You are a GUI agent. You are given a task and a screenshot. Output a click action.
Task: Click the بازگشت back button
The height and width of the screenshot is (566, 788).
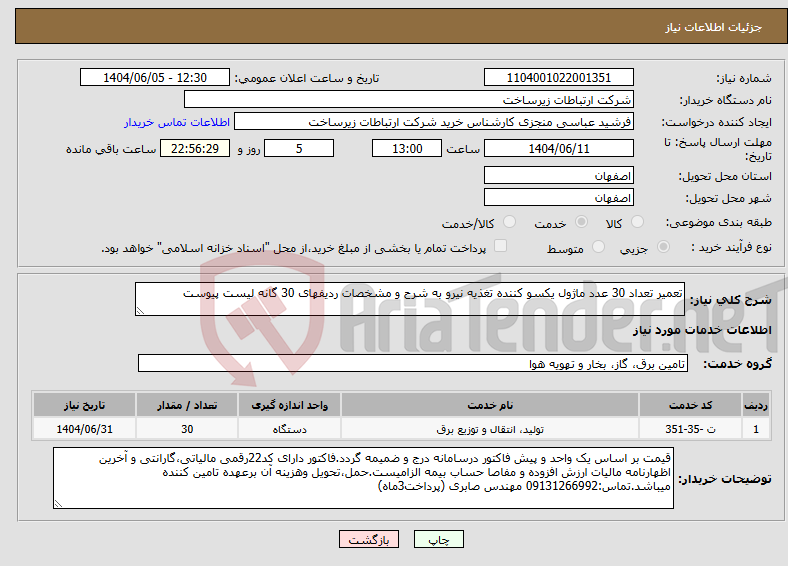coord(369,539)
